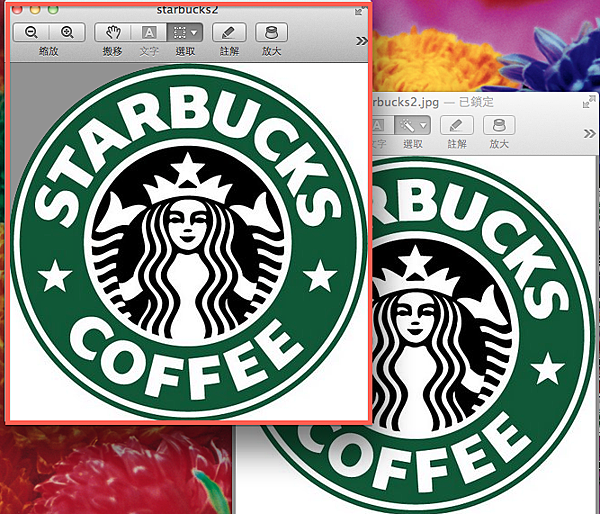Click the starbucks2 title of front window

(187, 10)
